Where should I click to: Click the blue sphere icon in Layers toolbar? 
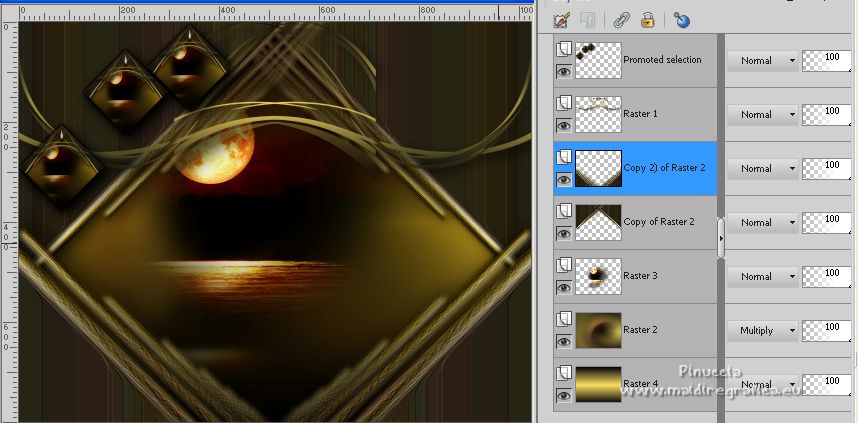pos(681,21)
